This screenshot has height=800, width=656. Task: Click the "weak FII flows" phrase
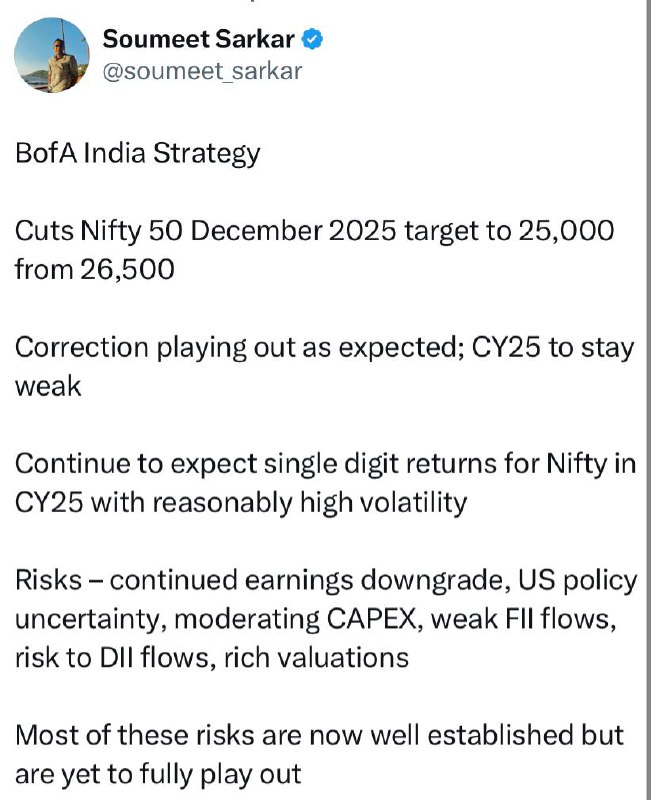point(520,619)
